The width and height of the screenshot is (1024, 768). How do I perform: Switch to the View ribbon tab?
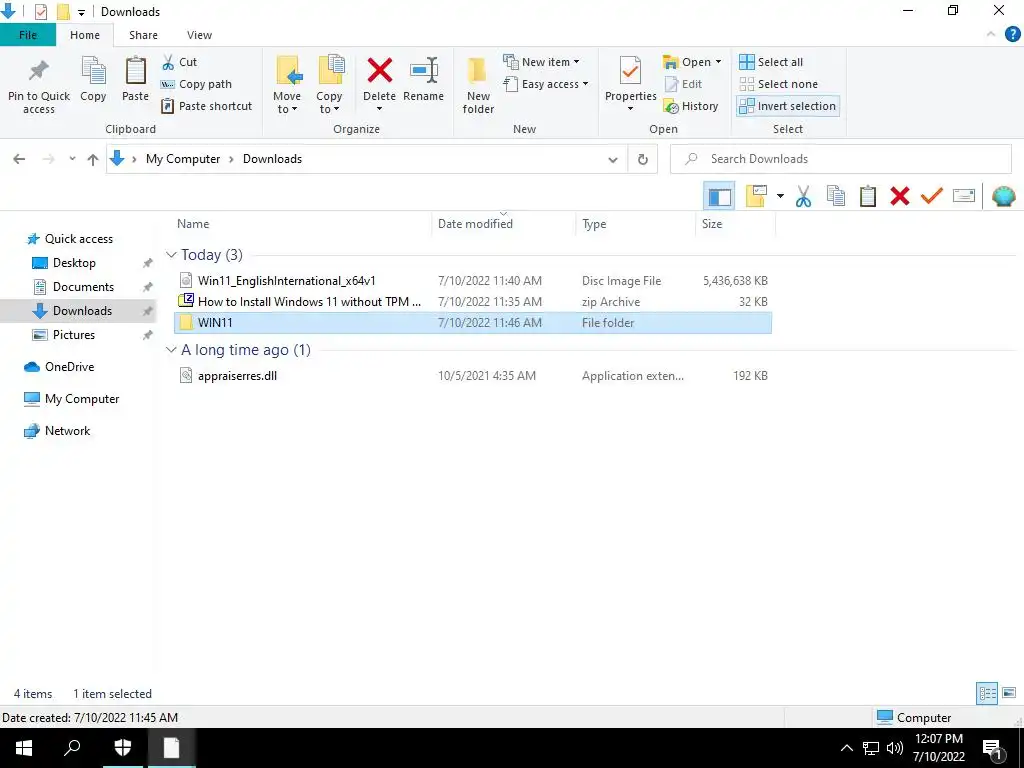[199, 35]
